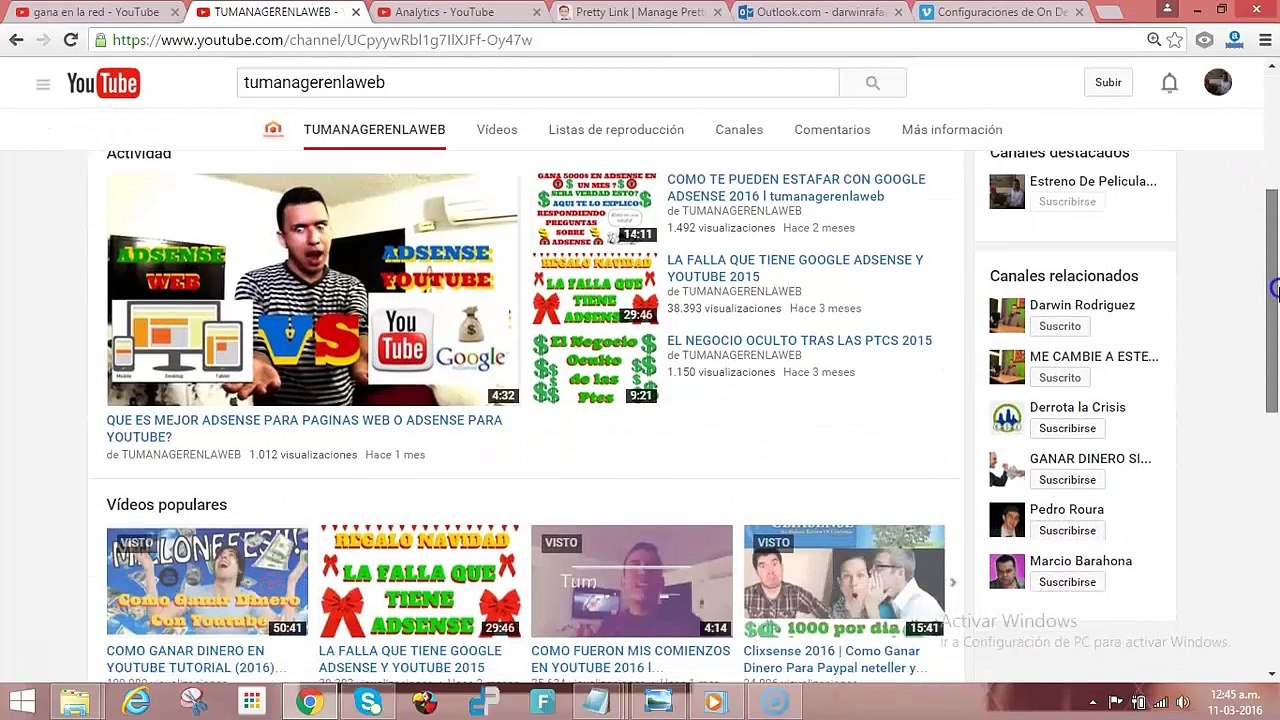This screenshot has width=1280, height=720.
Task: Click the search magnifier button
Action: [x=872, y=83]
